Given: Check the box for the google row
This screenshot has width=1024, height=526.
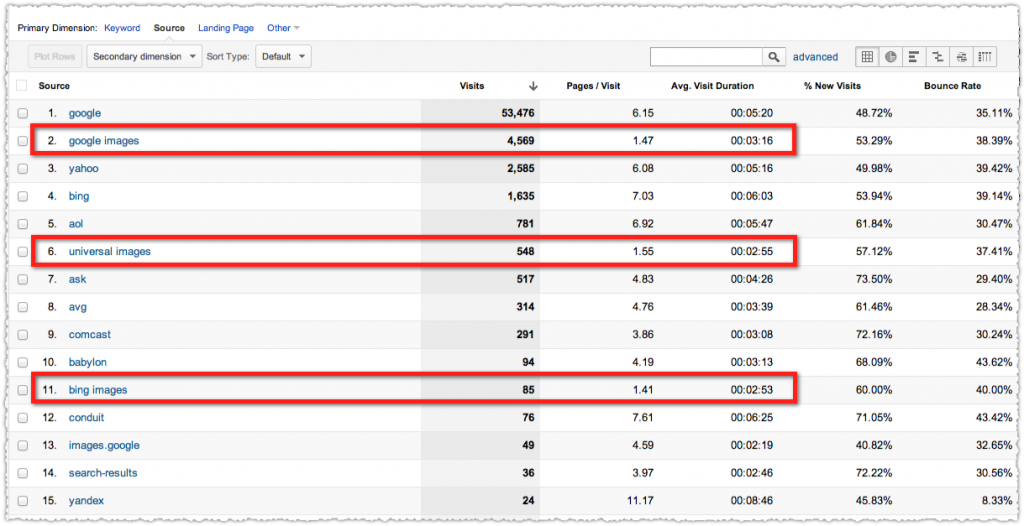Looking at the screenshot, I should (x=23, y=113).
